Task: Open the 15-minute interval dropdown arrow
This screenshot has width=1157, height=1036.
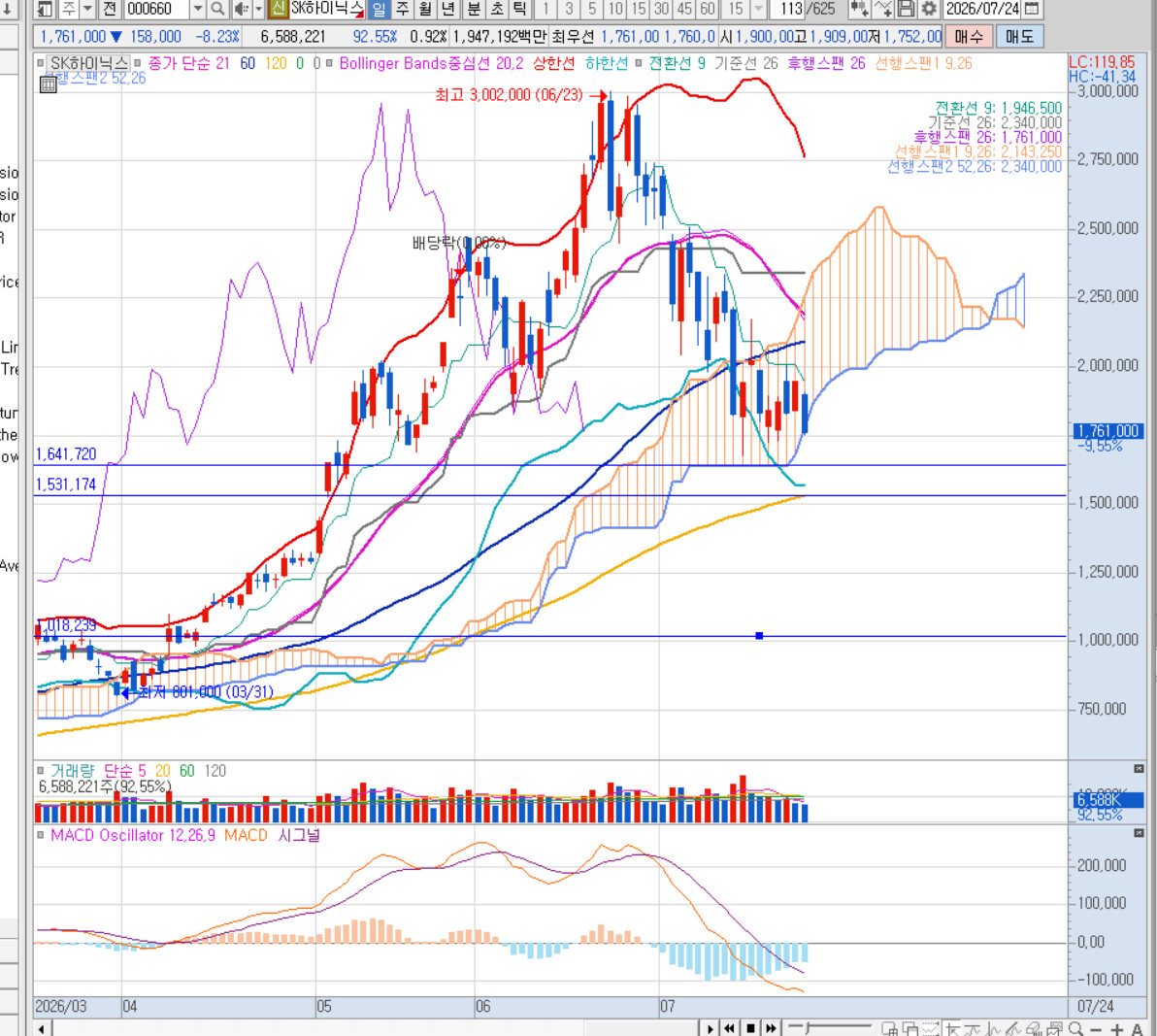Action: coord(758,9)
